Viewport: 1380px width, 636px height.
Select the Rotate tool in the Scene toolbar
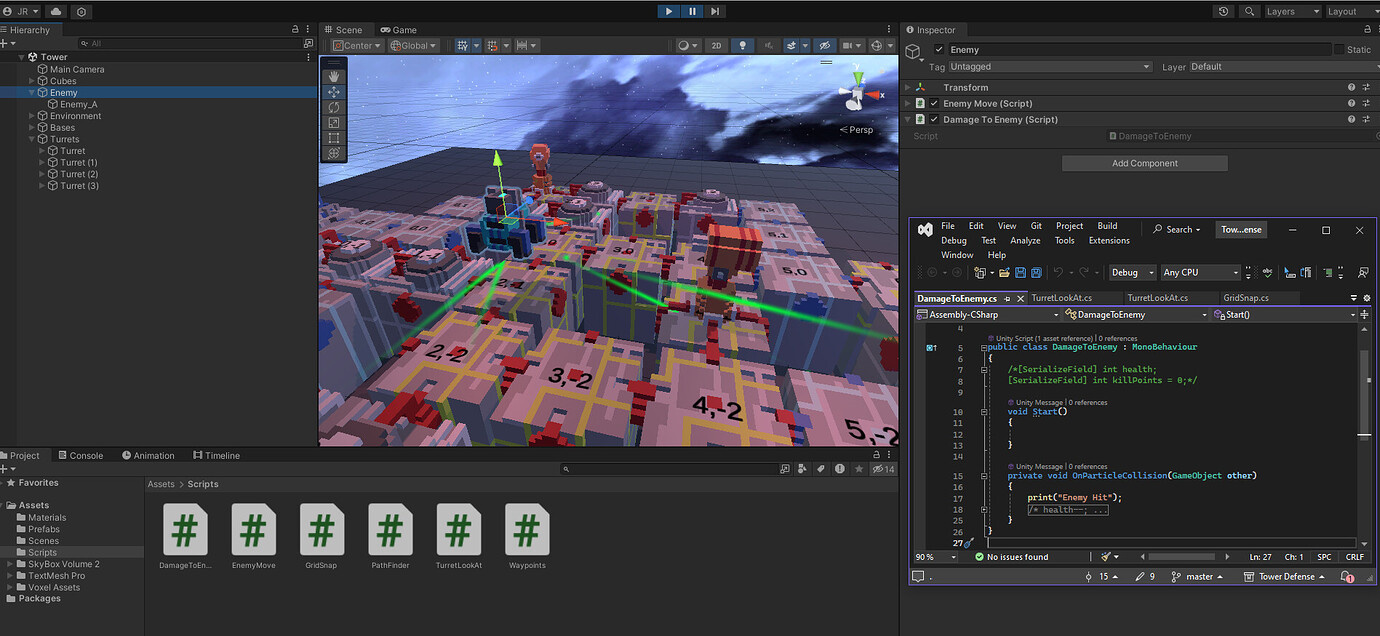(x=333, y=107)
